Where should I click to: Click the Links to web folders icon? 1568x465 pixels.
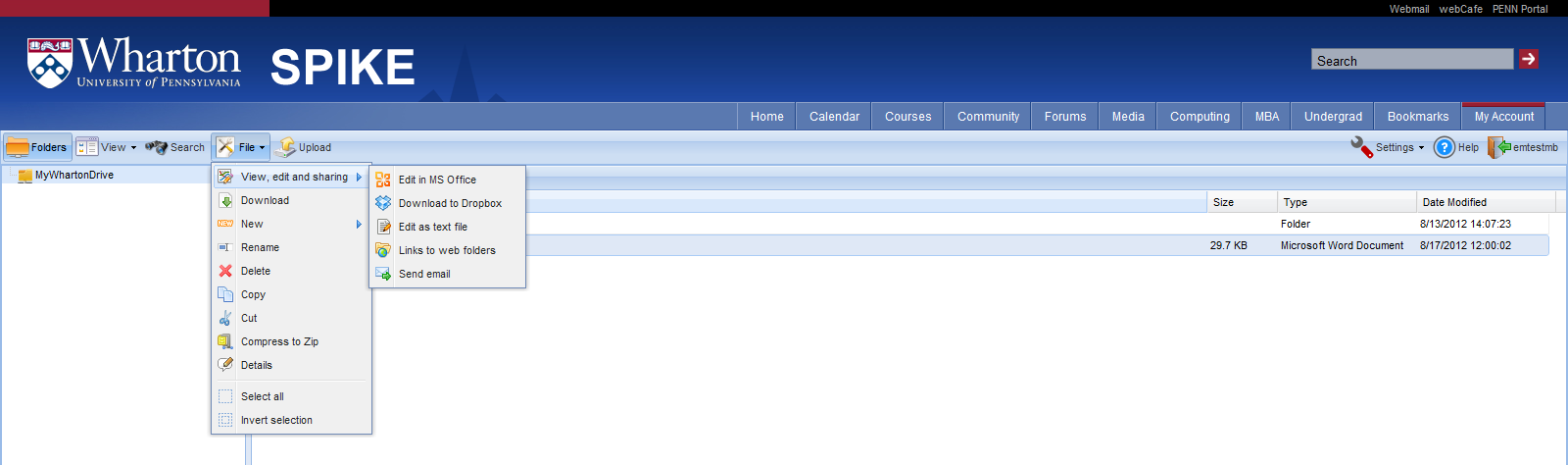(383, 250)
